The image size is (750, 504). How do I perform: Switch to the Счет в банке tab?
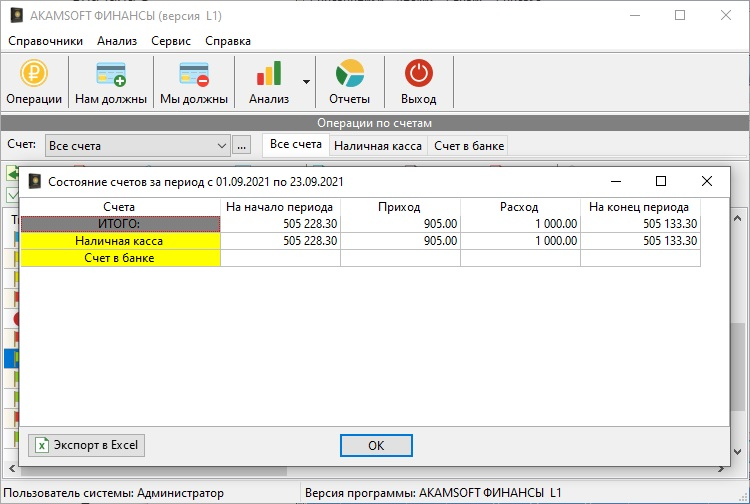[x=469, y=146]
